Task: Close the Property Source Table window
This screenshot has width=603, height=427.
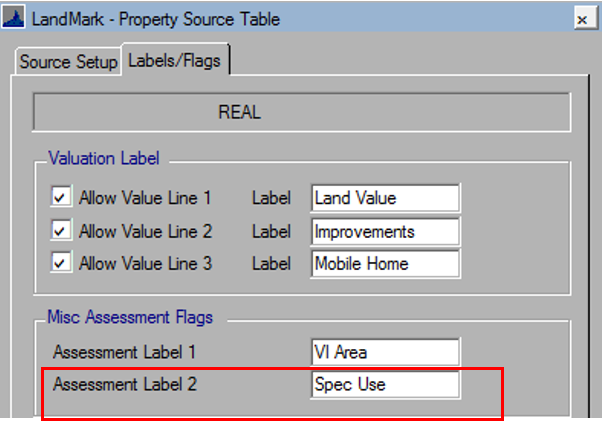Action: pyautogui.click(x=581, y=19)
